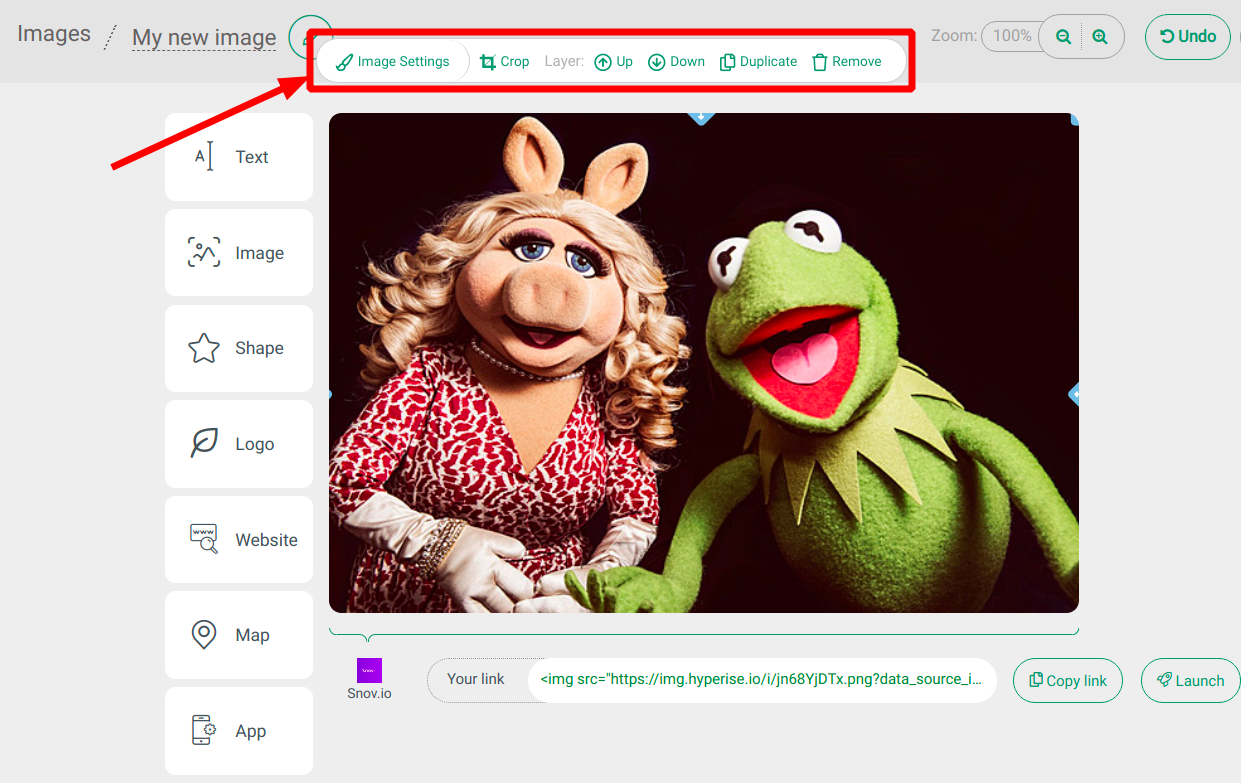This screenshot has width=1241, height=783.
Task: Click the Text cursor icon
Action: (x=204, y=157)
